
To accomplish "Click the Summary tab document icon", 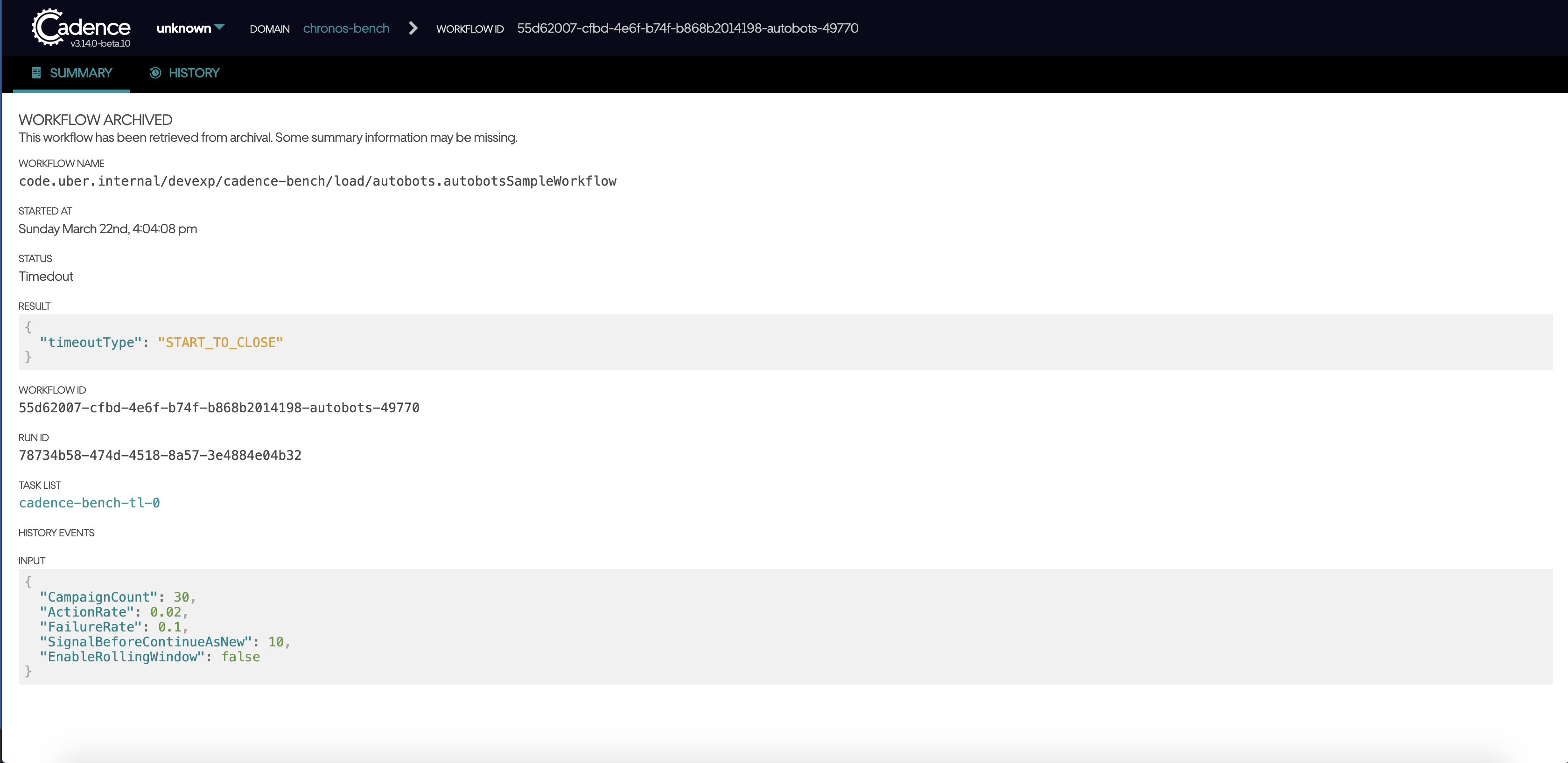I will pos(36,73).
